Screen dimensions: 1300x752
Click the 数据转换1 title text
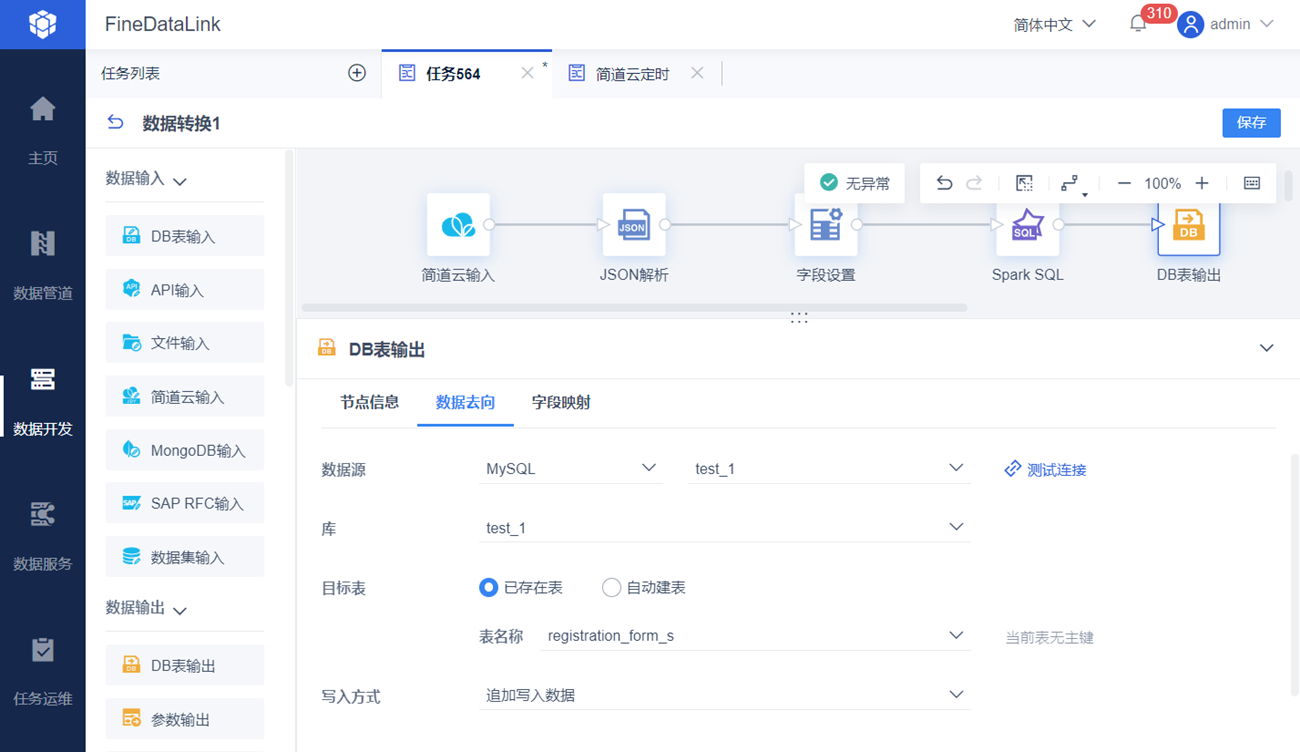(x=181, y=123)
